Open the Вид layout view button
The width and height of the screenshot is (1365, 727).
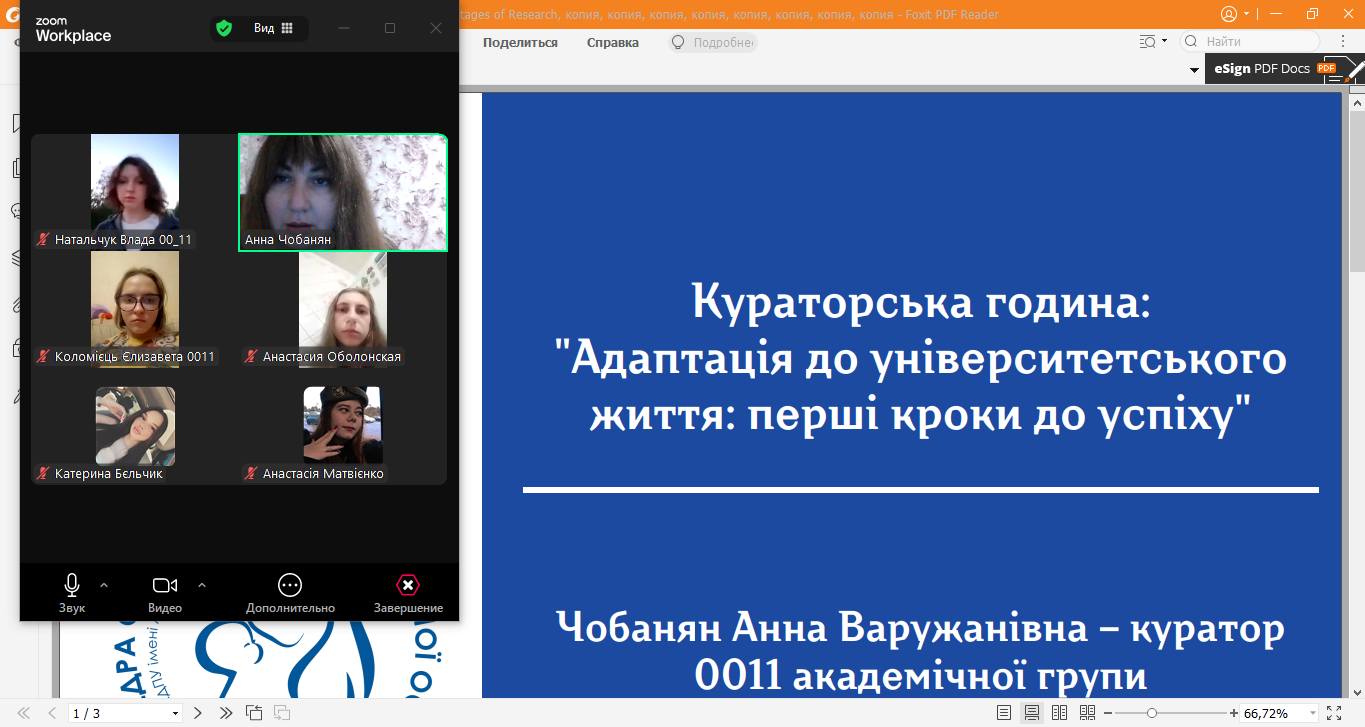(x=273, y=28)
